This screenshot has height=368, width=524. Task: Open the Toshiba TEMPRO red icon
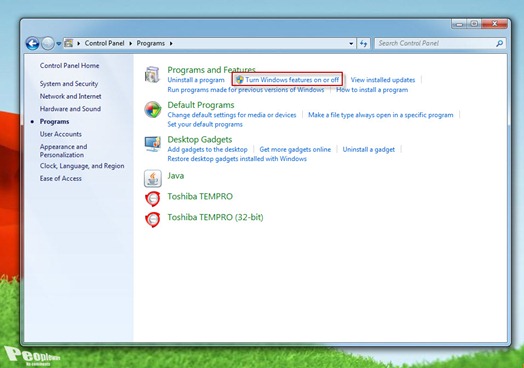coord(153,199)
